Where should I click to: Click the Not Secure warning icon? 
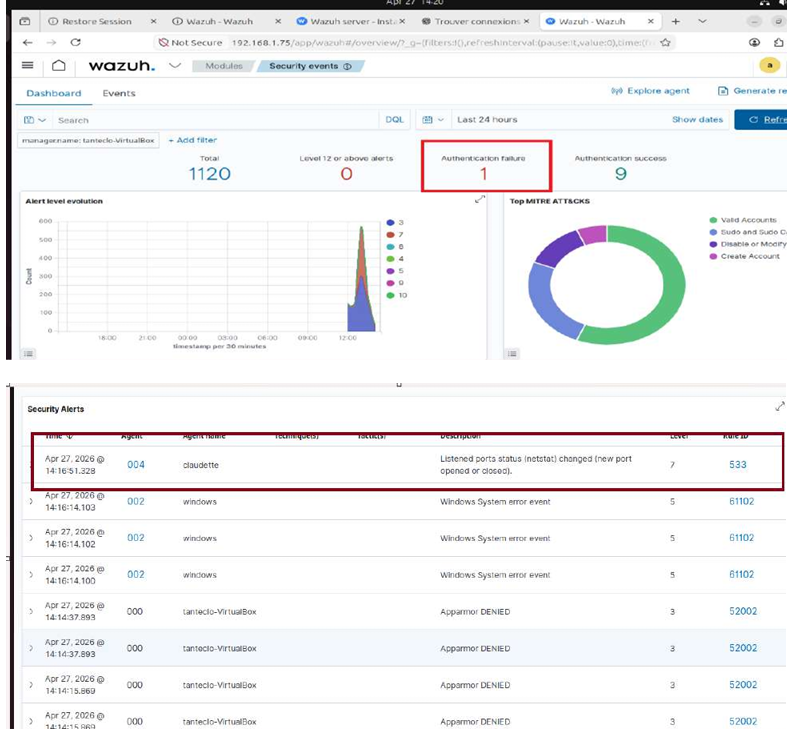pos(163,43)
